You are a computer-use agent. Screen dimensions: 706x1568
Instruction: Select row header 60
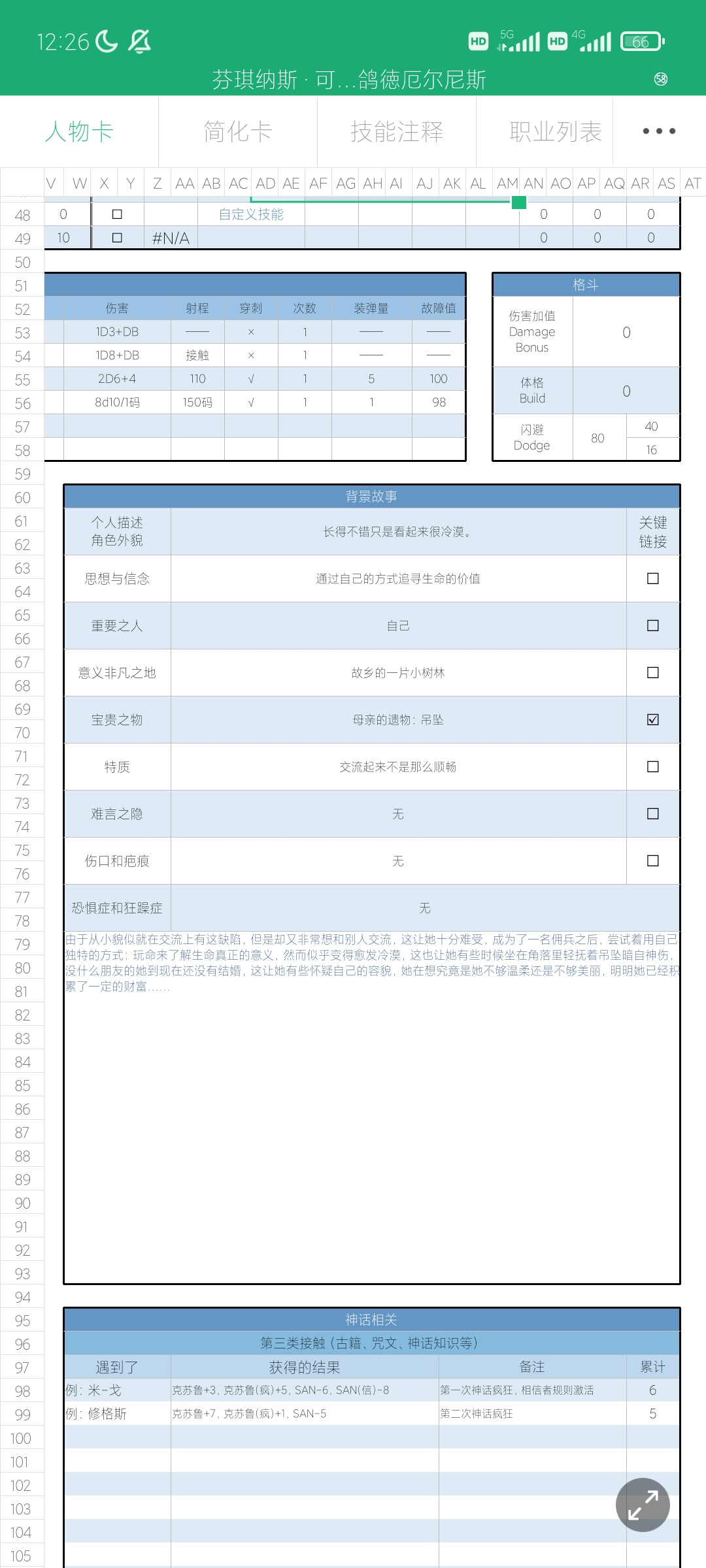coord(22,498)
